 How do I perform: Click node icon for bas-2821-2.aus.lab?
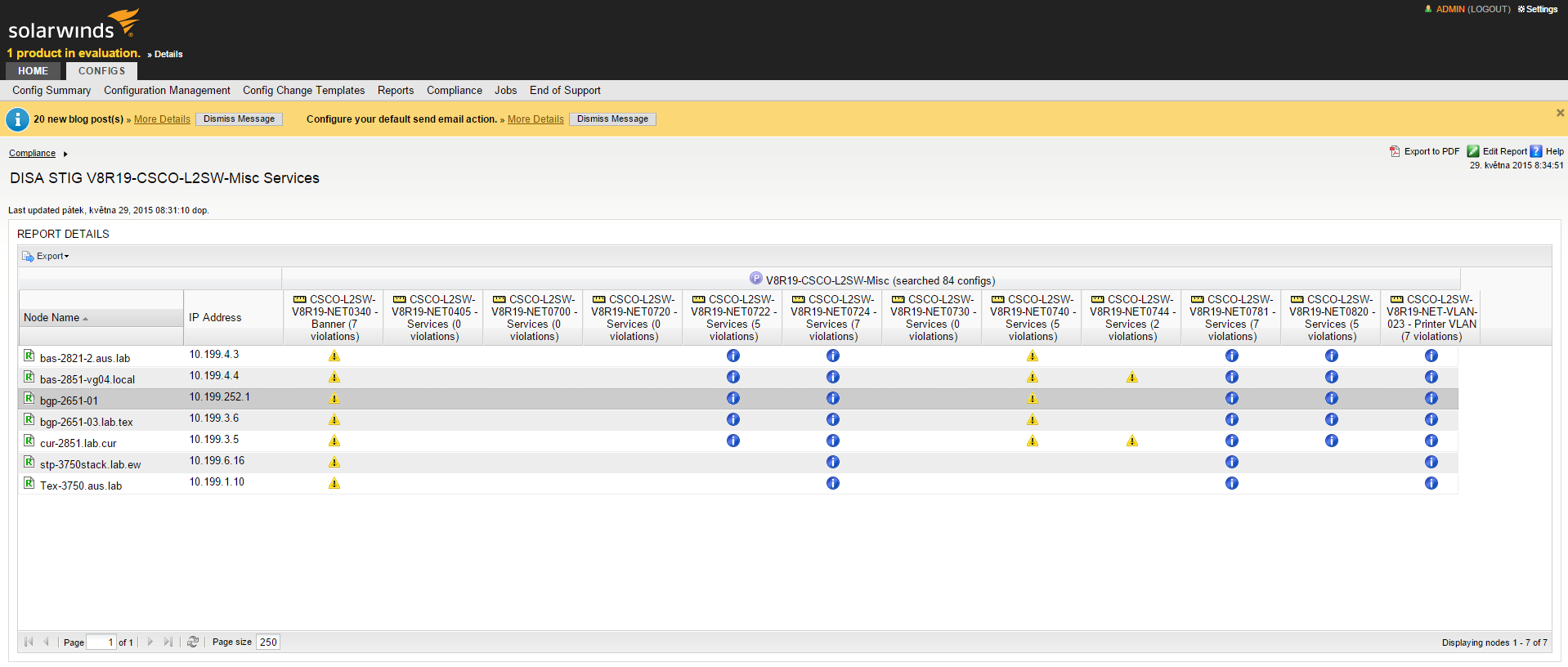[x=29, y=356]
